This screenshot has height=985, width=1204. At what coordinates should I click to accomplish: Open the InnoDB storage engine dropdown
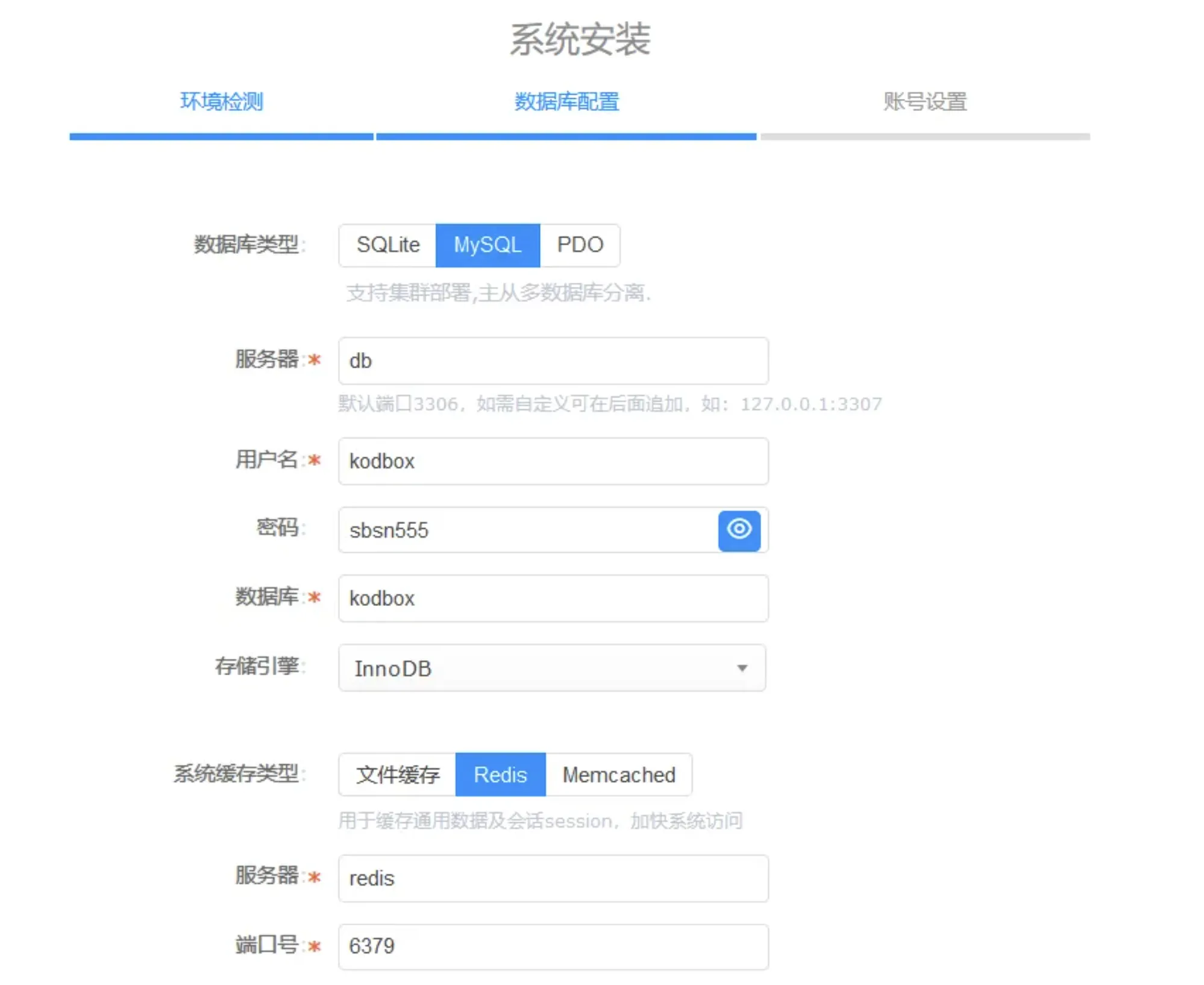click(542, 668)
